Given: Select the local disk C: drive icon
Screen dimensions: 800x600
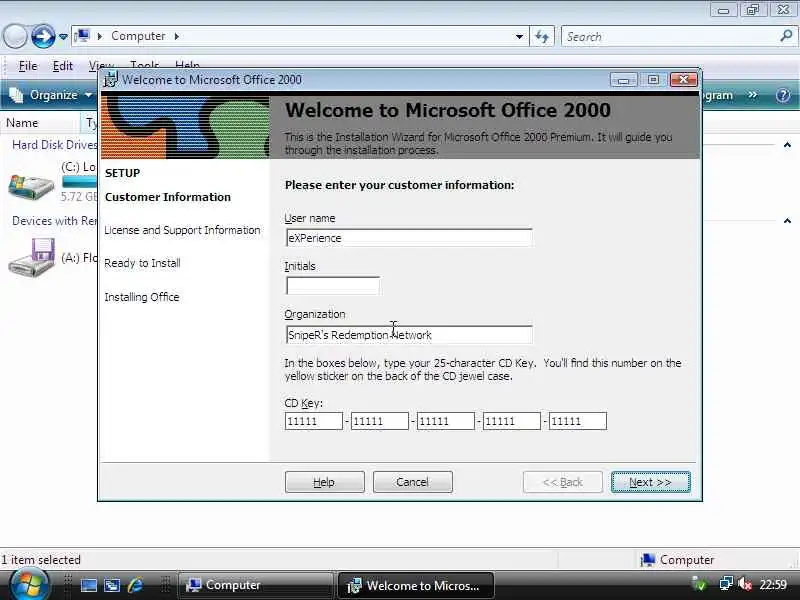Looking at the screenshot, I should (x=31, y=187).
